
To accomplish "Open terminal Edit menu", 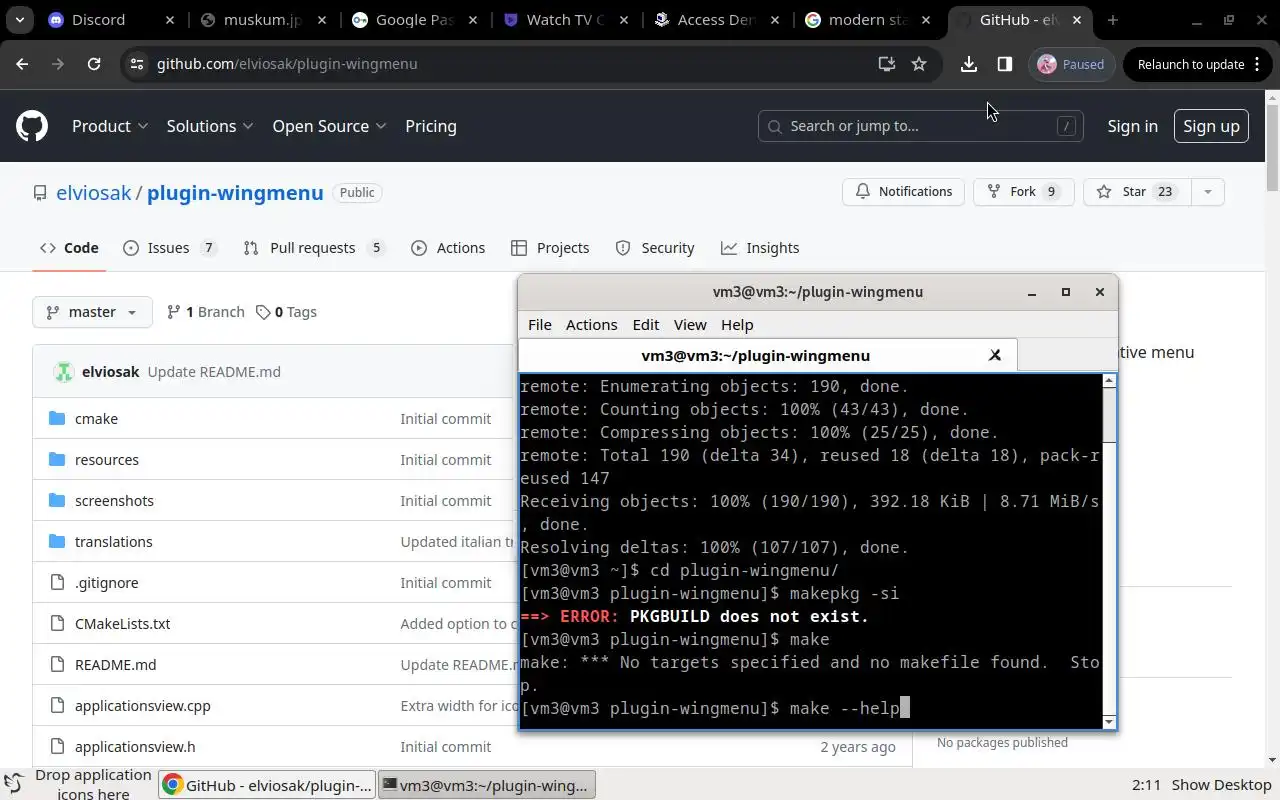I will pyautogui.click(x=646, y=325).
